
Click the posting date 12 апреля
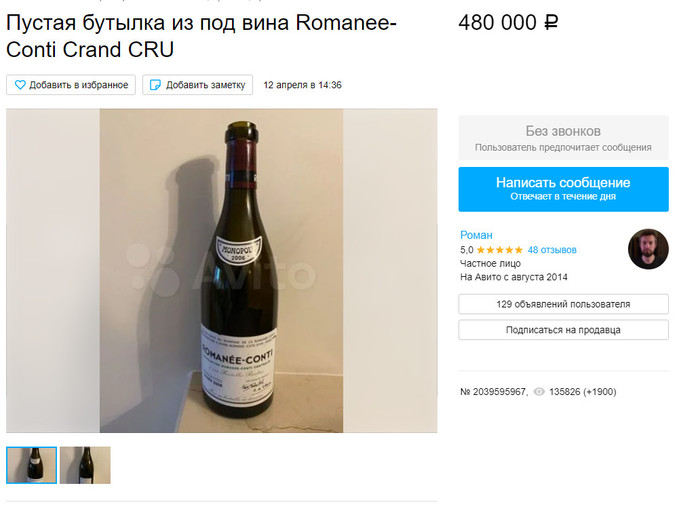302,85
